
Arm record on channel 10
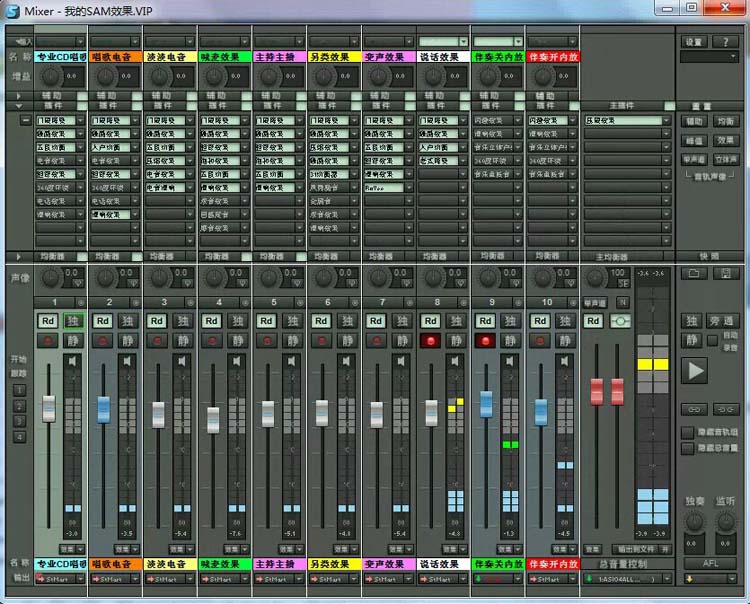pos(540,340)
